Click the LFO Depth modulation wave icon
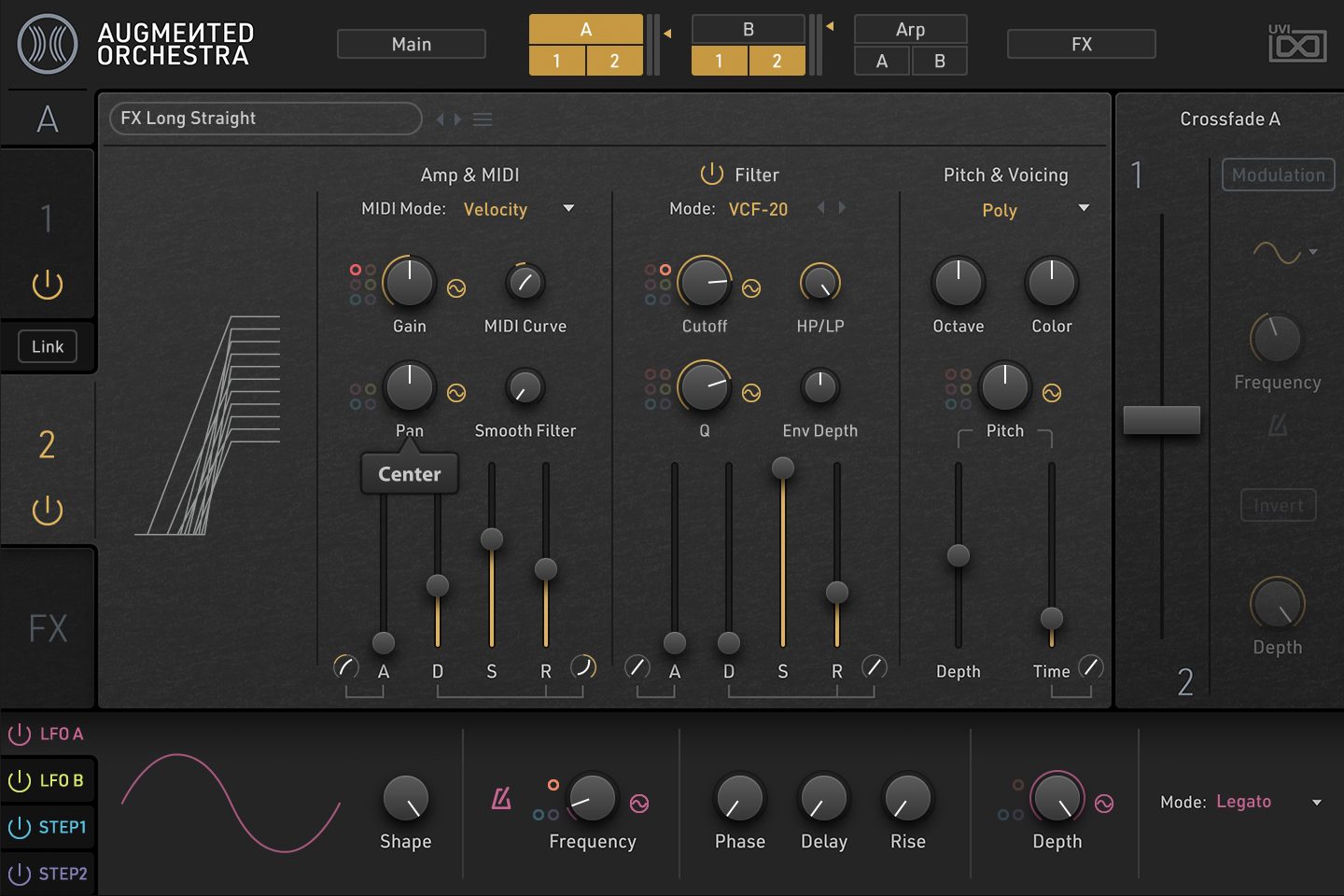 (1104, 803)
